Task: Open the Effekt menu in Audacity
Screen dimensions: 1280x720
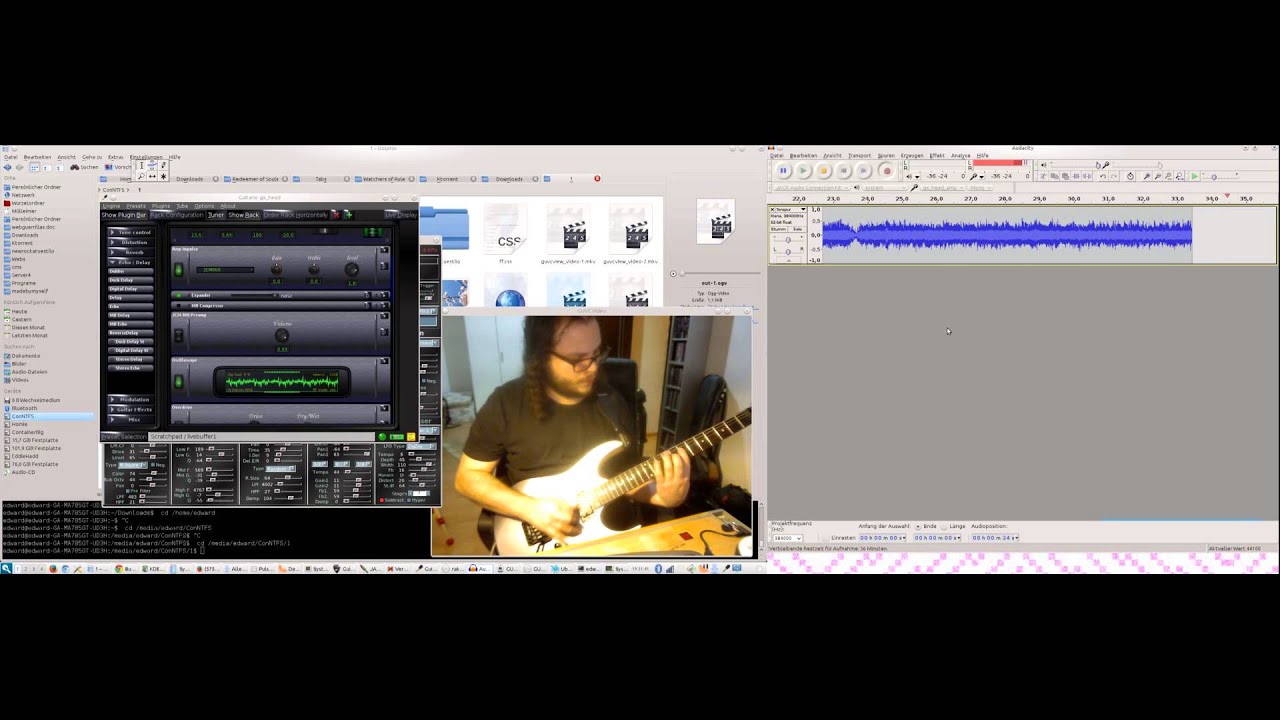Action: tap(937, 156)
